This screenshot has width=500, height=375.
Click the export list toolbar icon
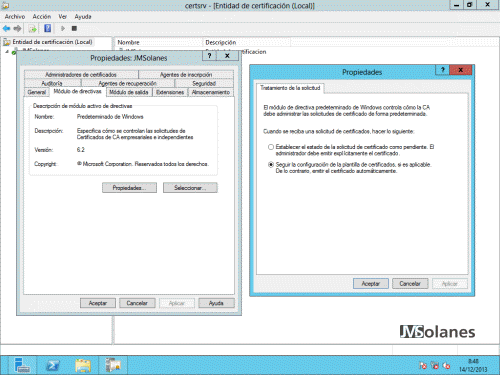[x=33, y=29]
